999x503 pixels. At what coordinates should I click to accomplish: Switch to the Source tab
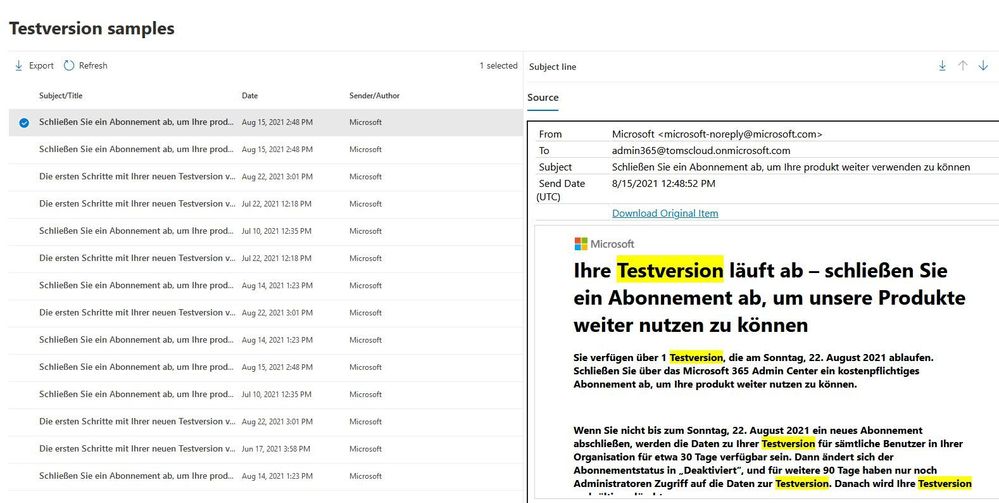(543, 98)
